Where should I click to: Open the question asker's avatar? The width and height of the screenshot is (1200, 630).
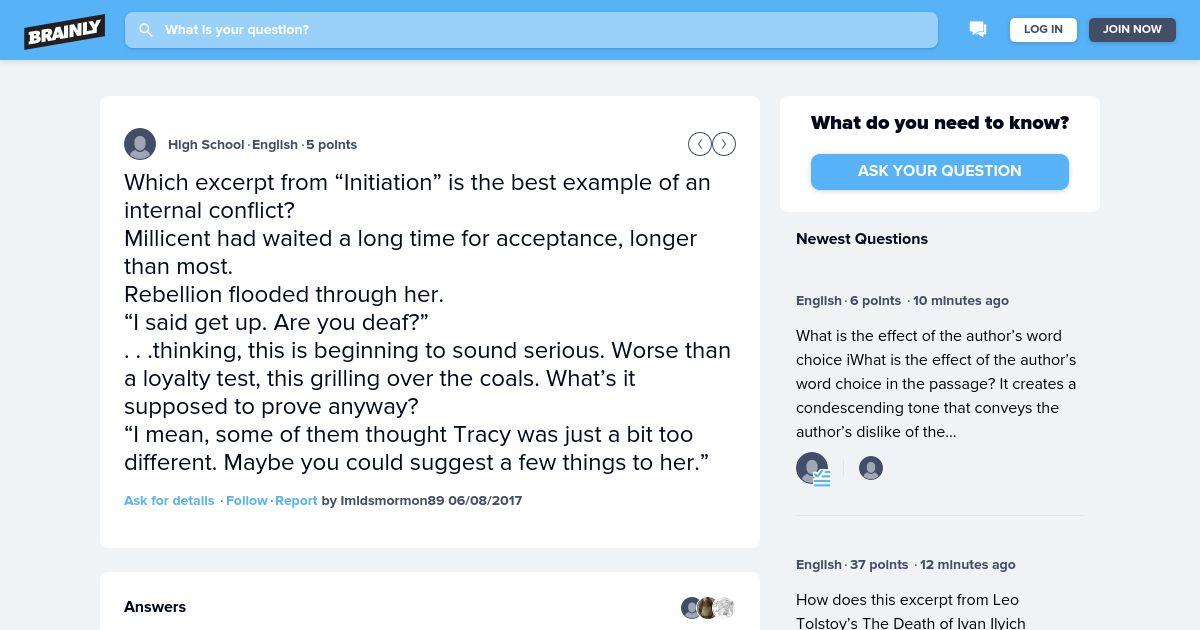coord(140,144)
